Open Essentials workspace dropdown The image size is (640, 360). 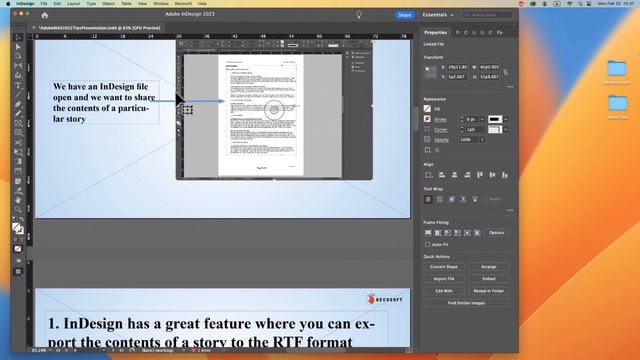(x=438, y=15)
